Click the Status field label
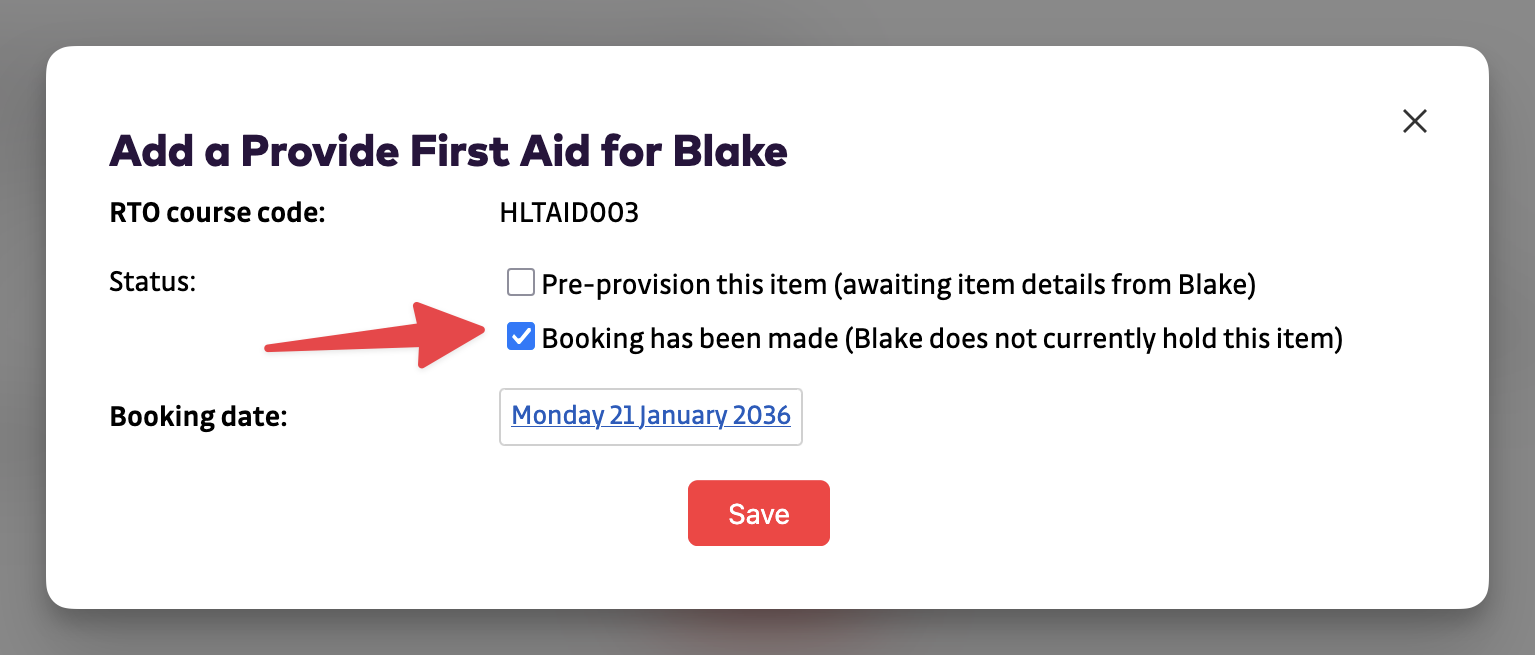The width and height of the screenshot is (1535, 655). (x=152, y=282)
